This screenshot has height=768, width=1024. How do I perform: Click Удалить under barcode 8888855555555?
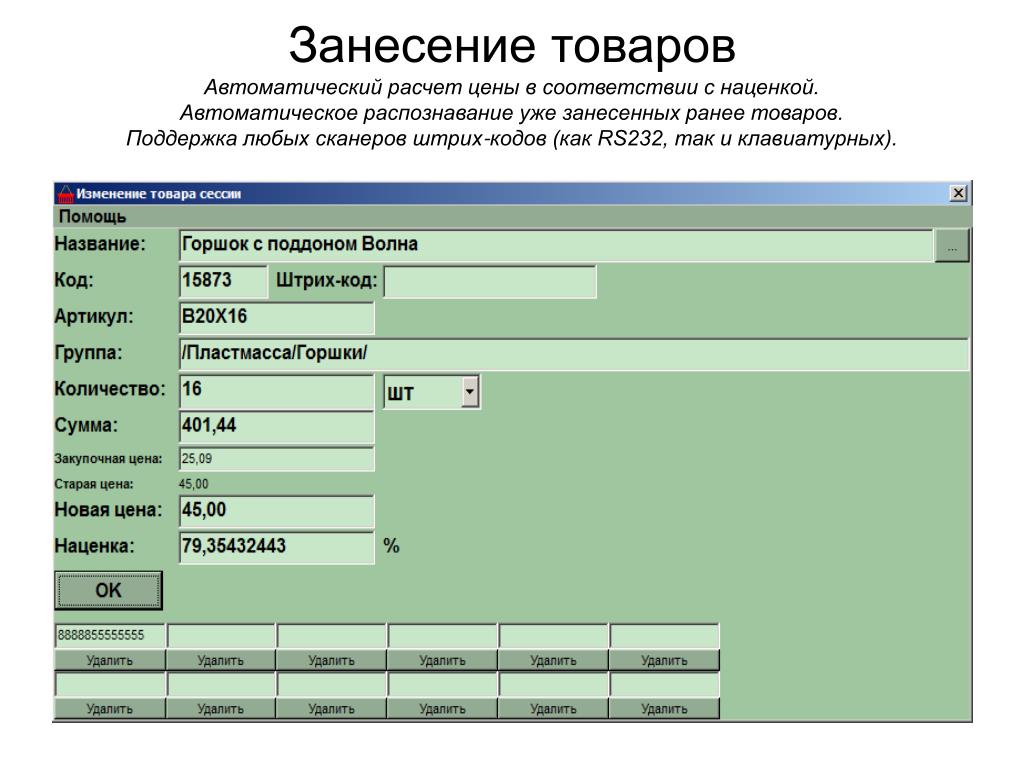tap(110, 660)
